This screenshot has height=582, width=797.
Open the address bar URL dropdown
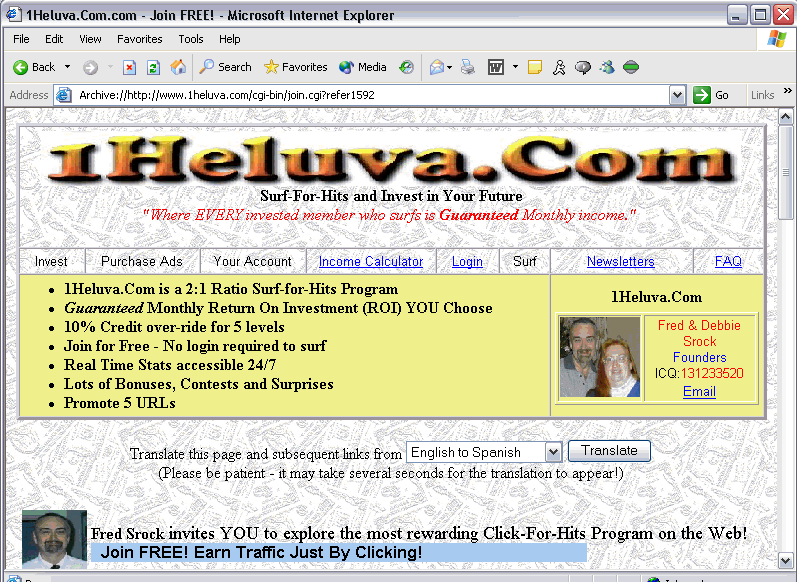click(677, 95)
